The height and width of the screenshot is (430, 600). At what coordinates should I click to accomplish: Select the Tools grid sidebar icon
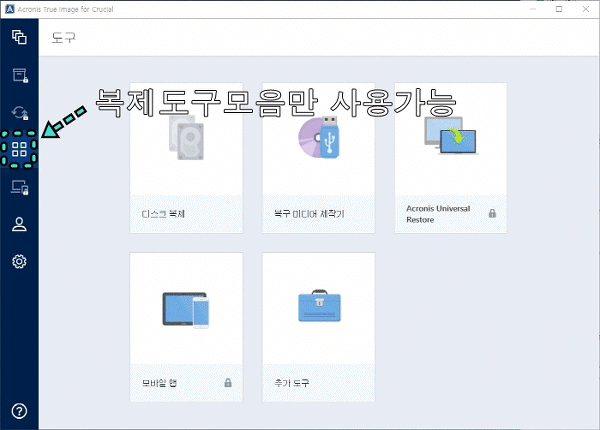(x=19, y=149)
